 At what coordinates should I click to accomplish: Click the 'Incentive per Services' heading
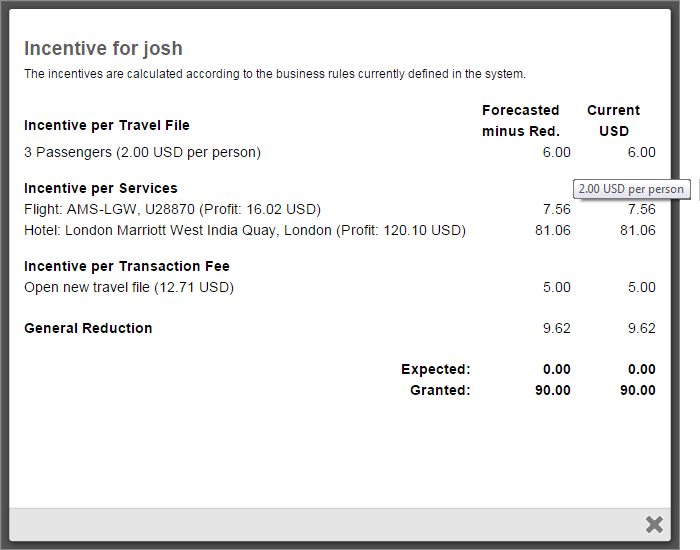[x=101, y=188]
